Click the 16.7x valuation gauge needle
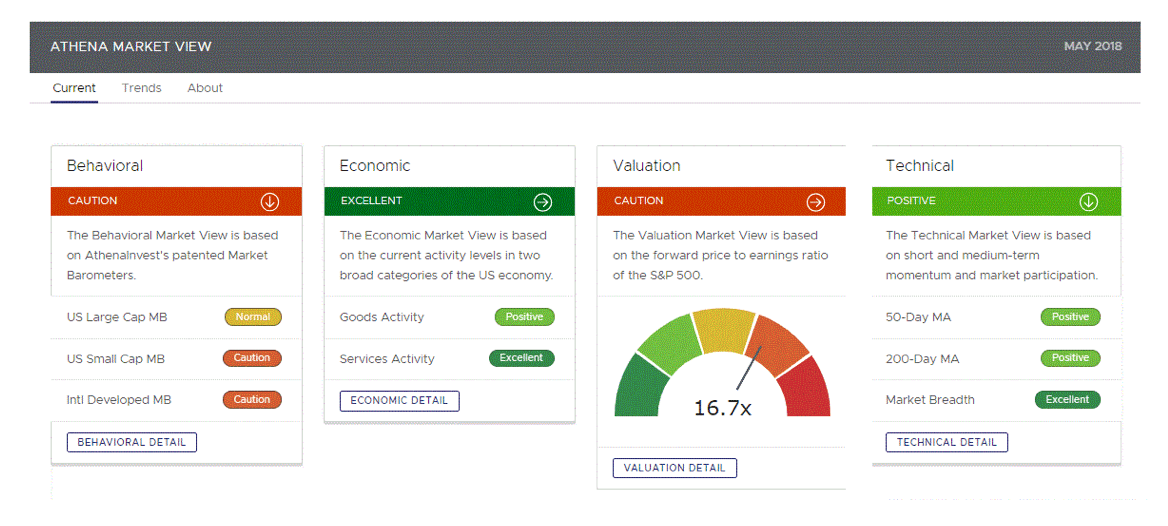Screen dimensions: 1168x526 click(749, 368)
